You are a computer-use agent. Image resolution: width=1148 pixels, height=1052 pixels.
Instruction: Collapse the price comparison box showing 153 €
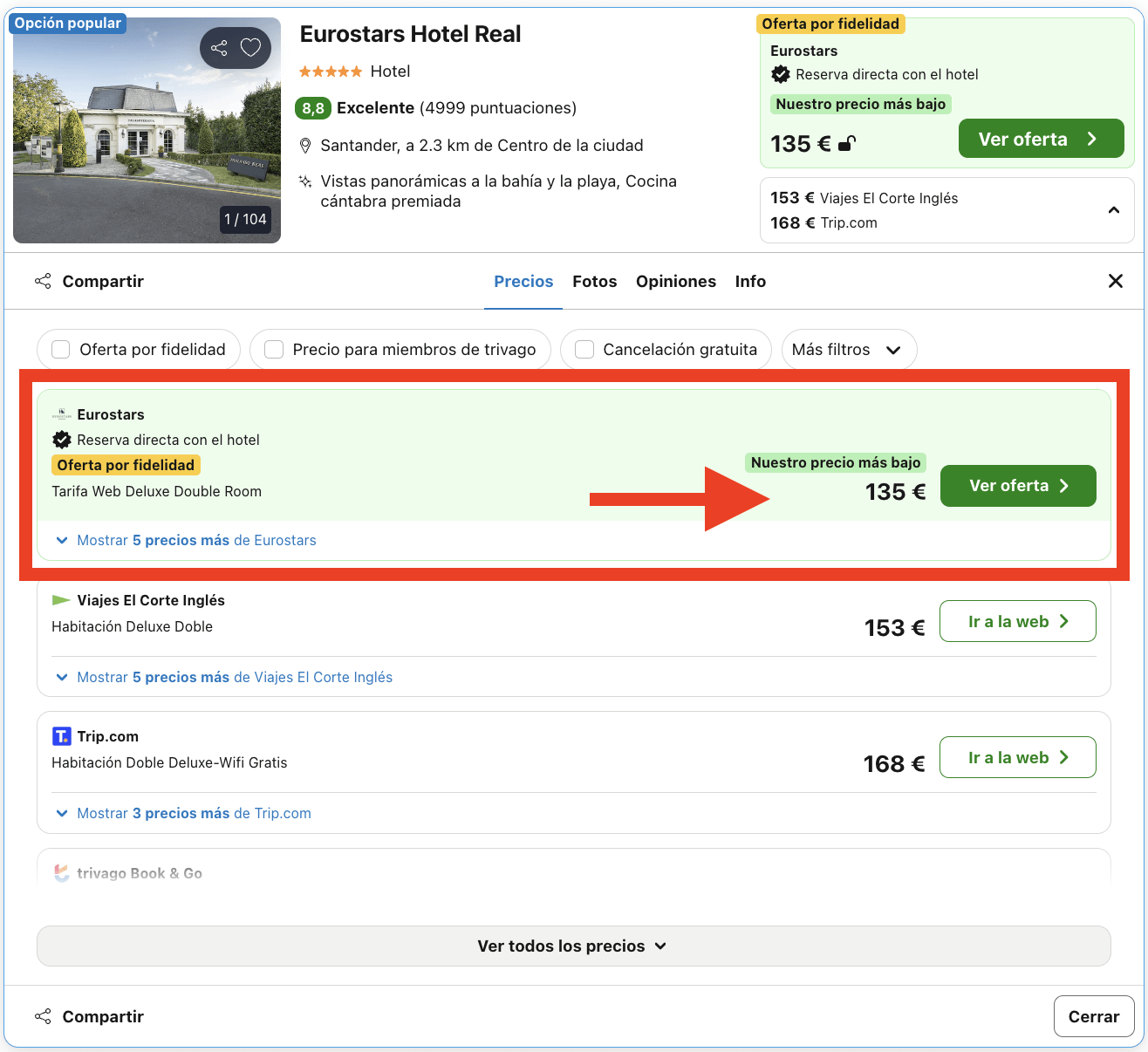(1113, 210)
